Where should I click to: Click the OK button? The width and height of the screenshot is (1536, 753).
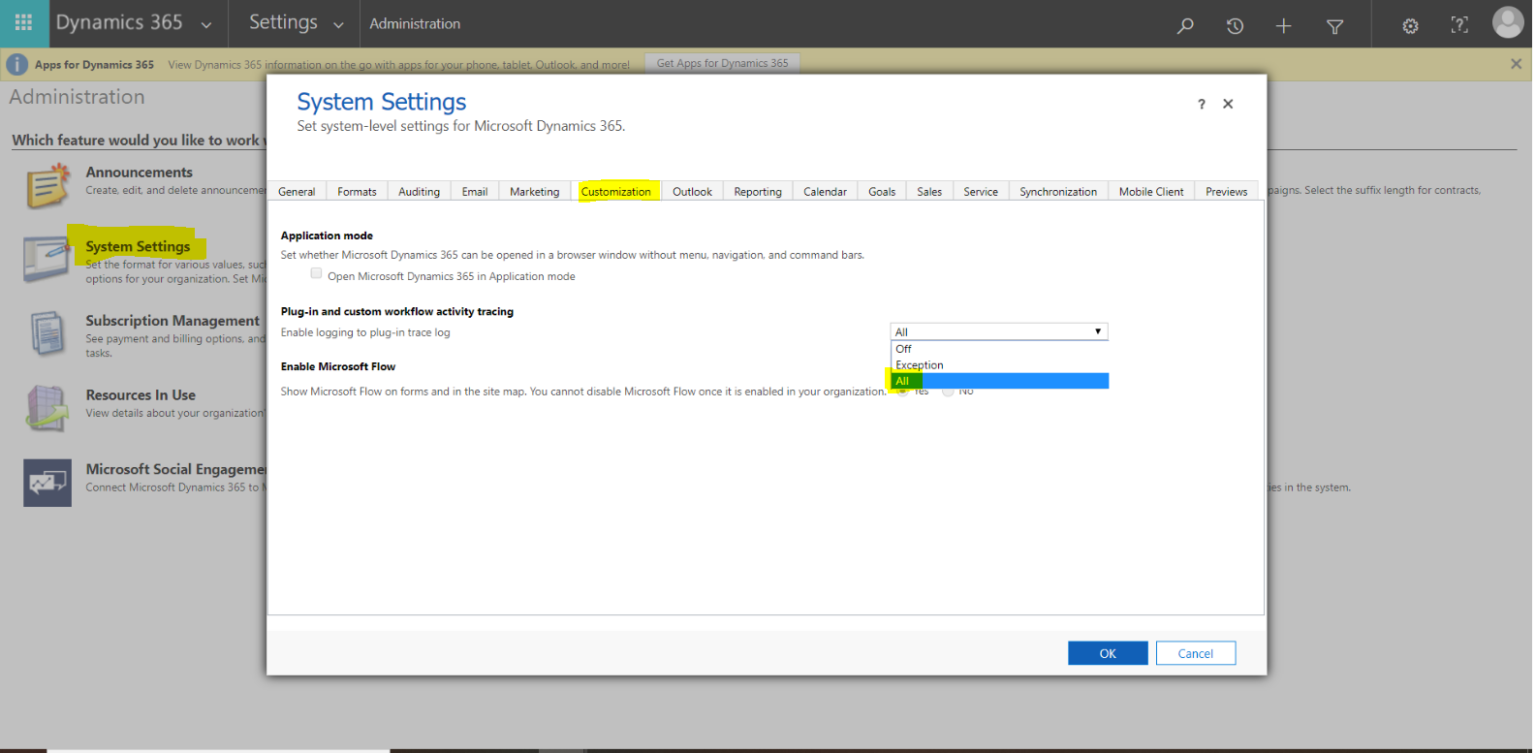1107,652
